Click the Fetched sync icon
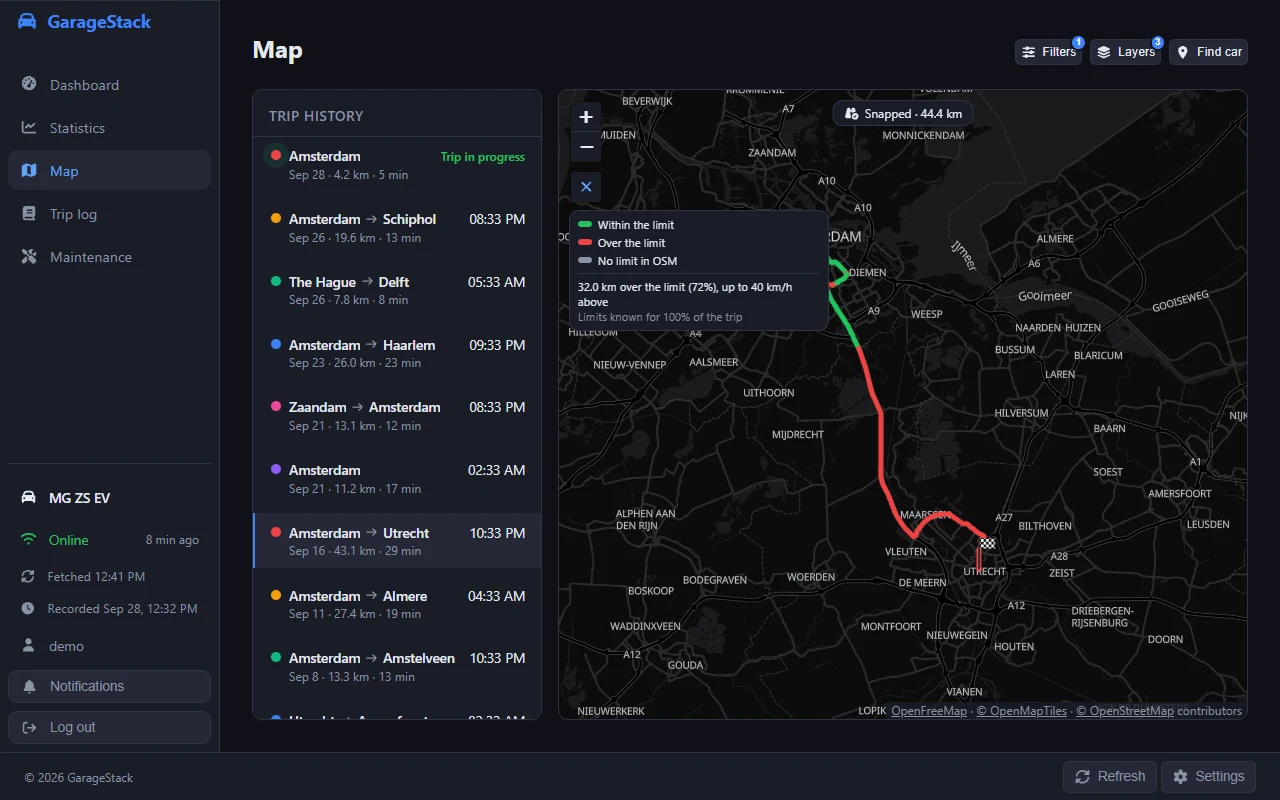Screen dimensions: 1280x800 tap(28, 577)
